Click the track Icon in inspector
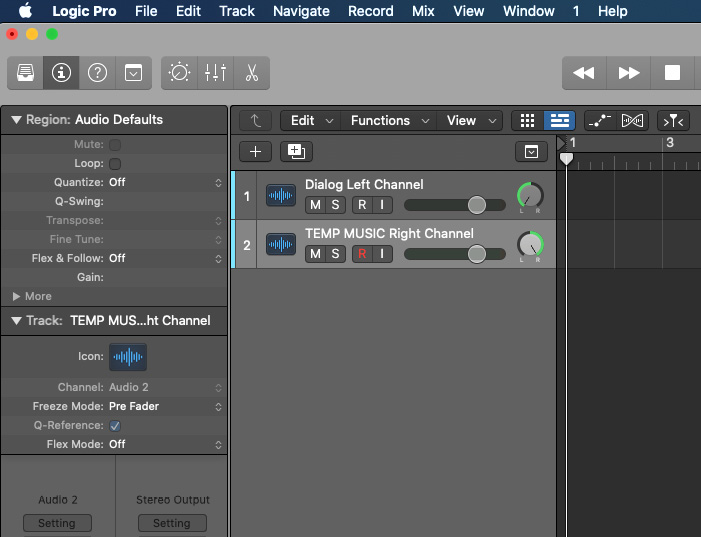The height and width of the screenshot is (537, 701). pos(128,357)
